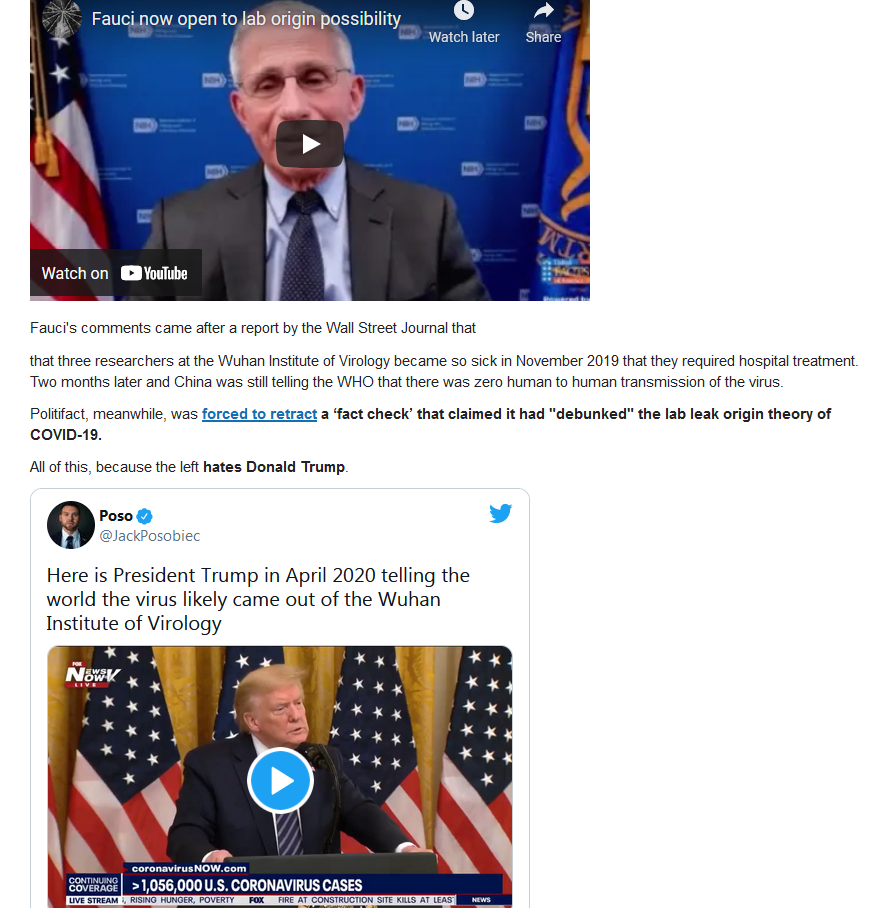Click the Share arrow icon
This screenshot has height=908, width=883.
(543, 10)
